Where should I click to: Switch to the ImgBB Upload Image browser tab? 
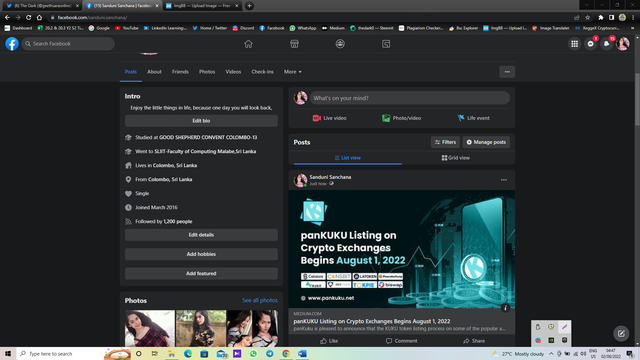tap(202, 6)
